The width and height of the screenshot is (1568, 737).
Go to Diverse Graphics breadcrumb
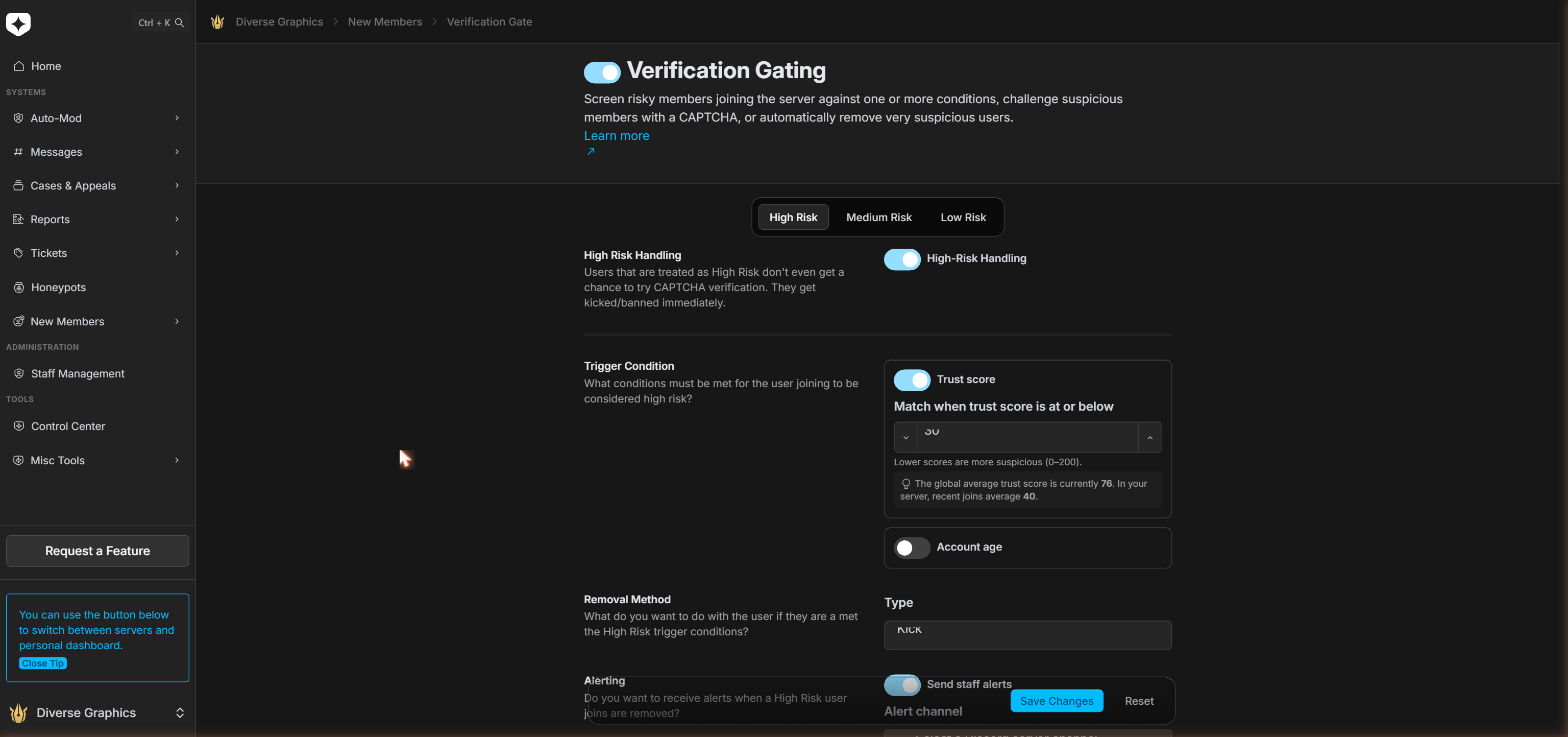pyautogui.click(x=279, y=22)
